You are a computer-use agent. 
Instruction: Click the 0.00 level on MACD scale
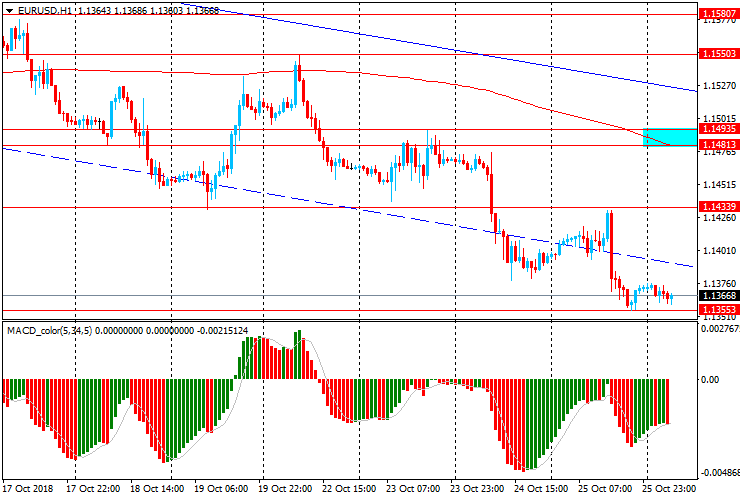click(710, 380)
